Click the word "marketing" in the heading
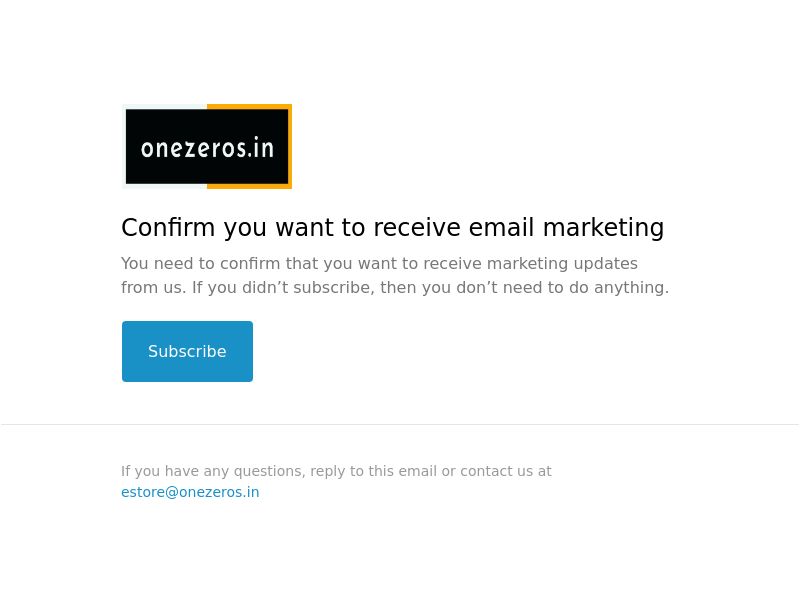Image resolution: width=800 pixels, height=600 pixels. [603, 227]
